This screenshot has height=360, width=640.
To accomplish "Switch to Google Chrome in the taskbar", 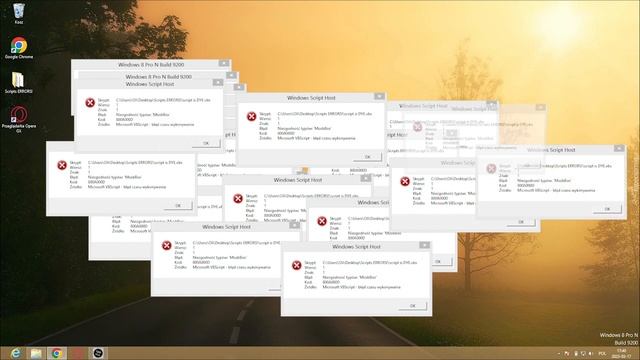I will pyautogui.click(x=57, y=353).
